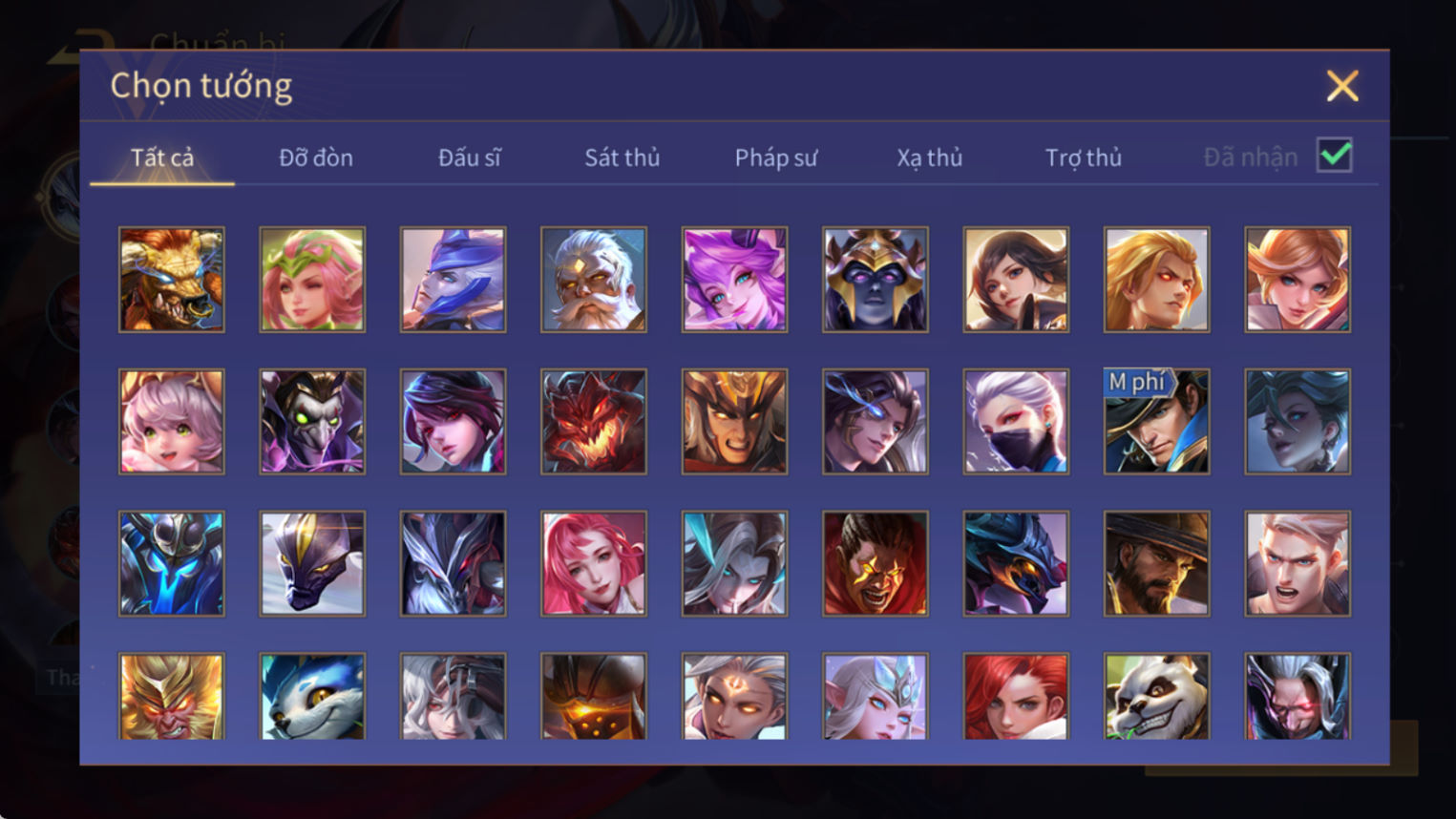Open the Trợ thủ tab
1456x819 pixels.
click(1084, 157)
